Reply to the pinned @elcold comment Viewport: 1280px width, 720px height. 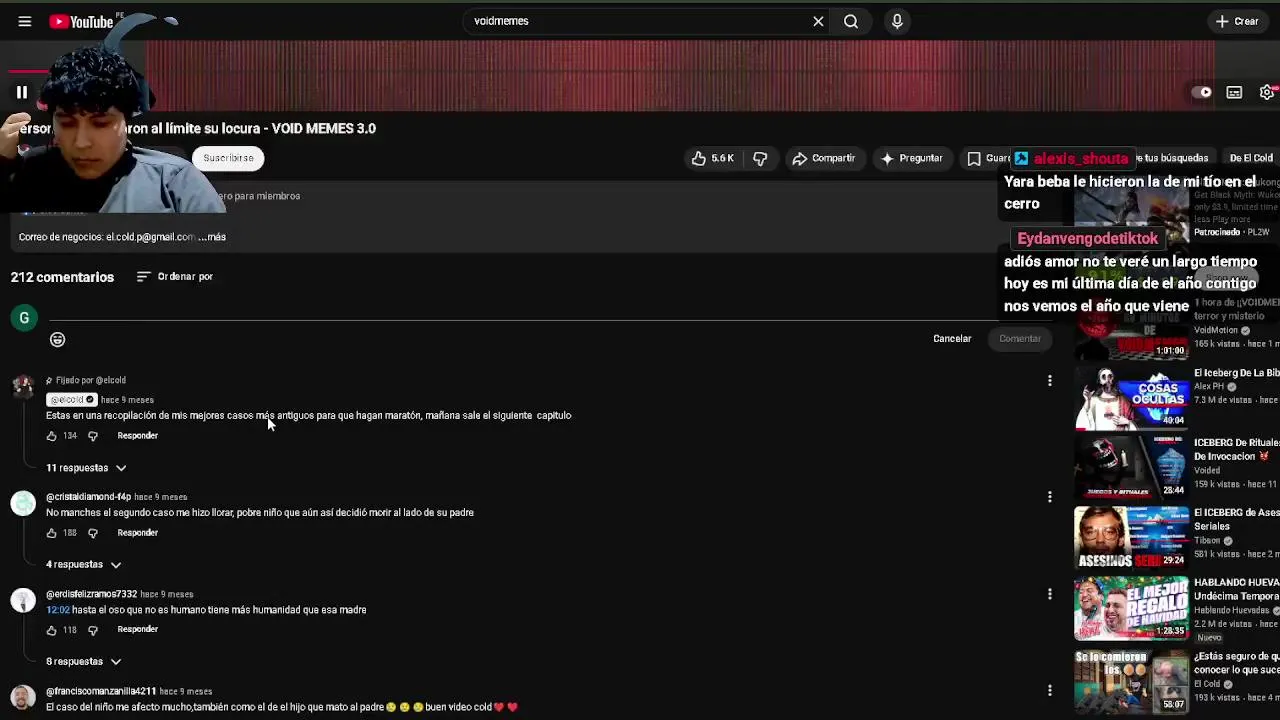click(138, 436)
